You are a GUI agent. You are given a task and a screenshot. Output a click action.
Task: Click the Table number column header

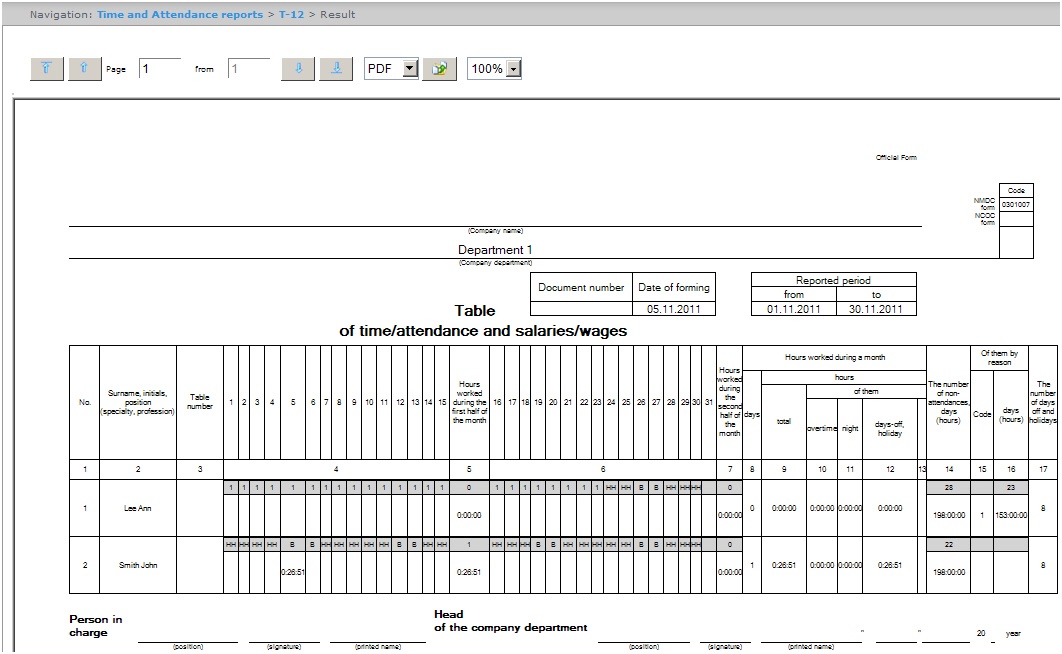click(200, 402)
